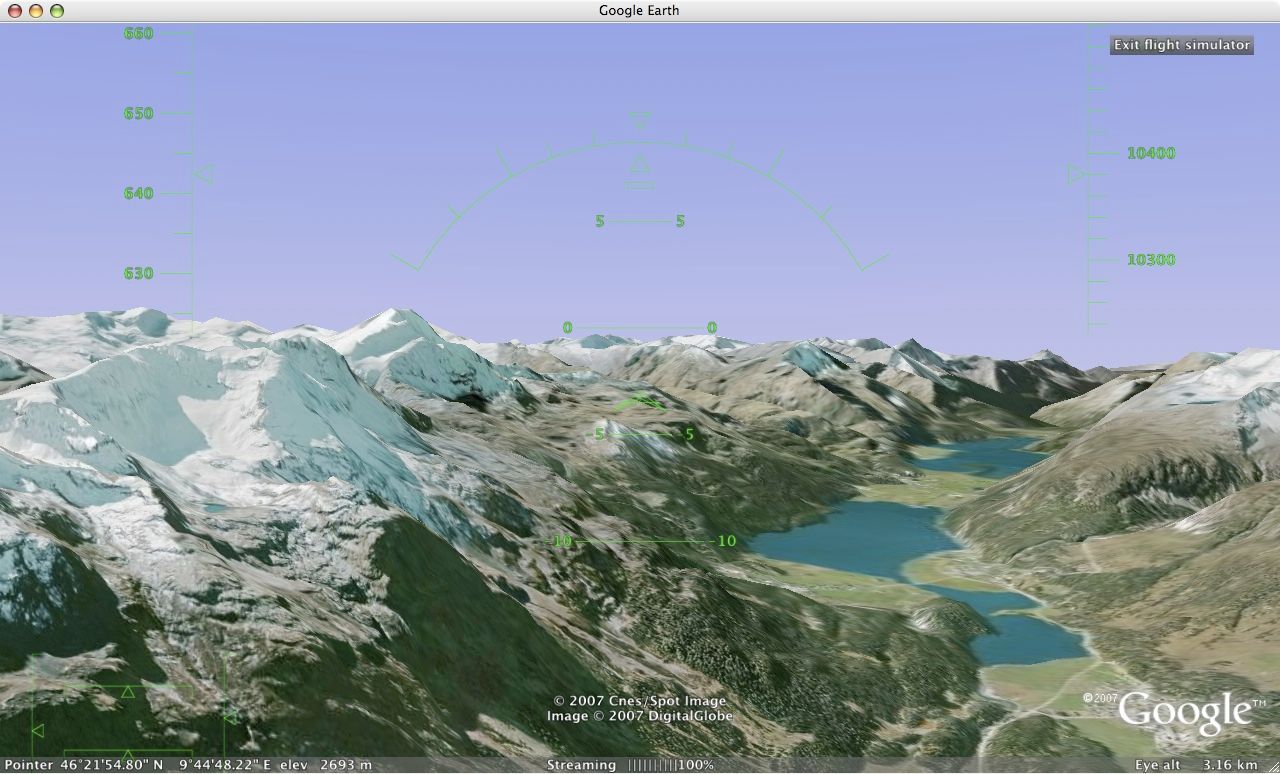1280x774 pixels.
Task: Click the © 2007 Cnes/Spot Image credit
Action: [640, 701]
